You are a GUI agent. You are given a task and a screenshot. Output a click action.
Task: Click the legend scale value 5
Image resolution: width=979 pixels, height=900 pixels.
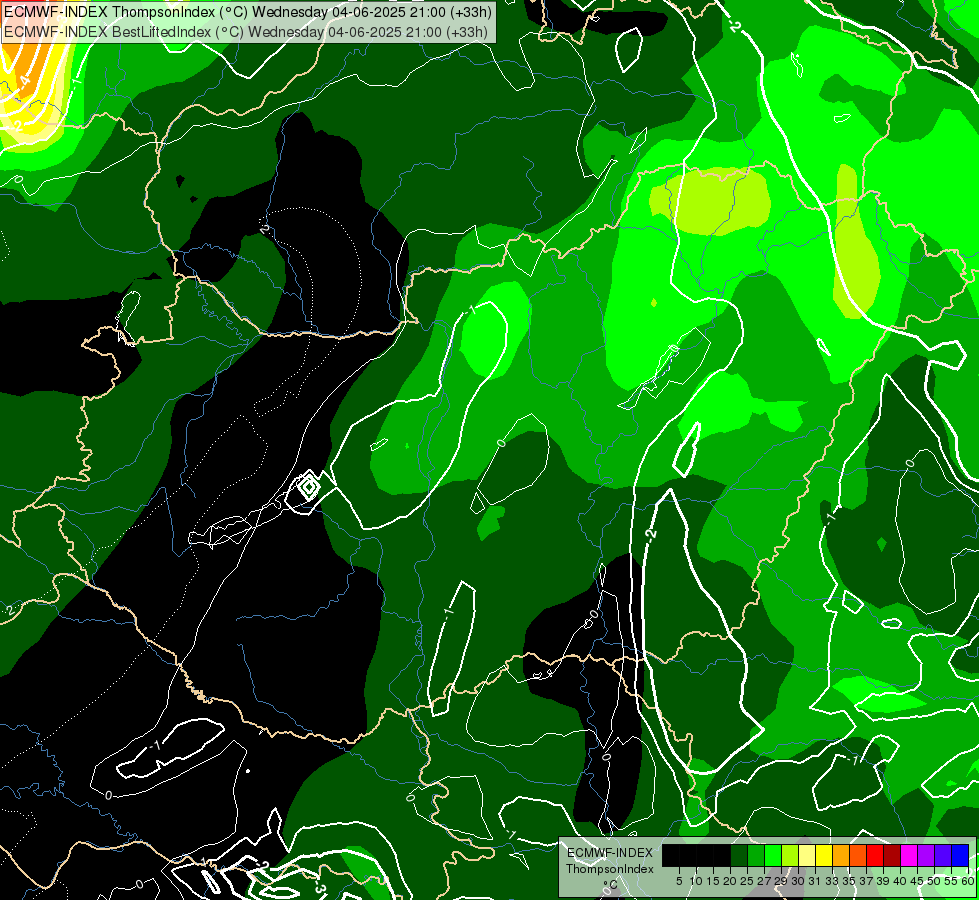(679, 881)
